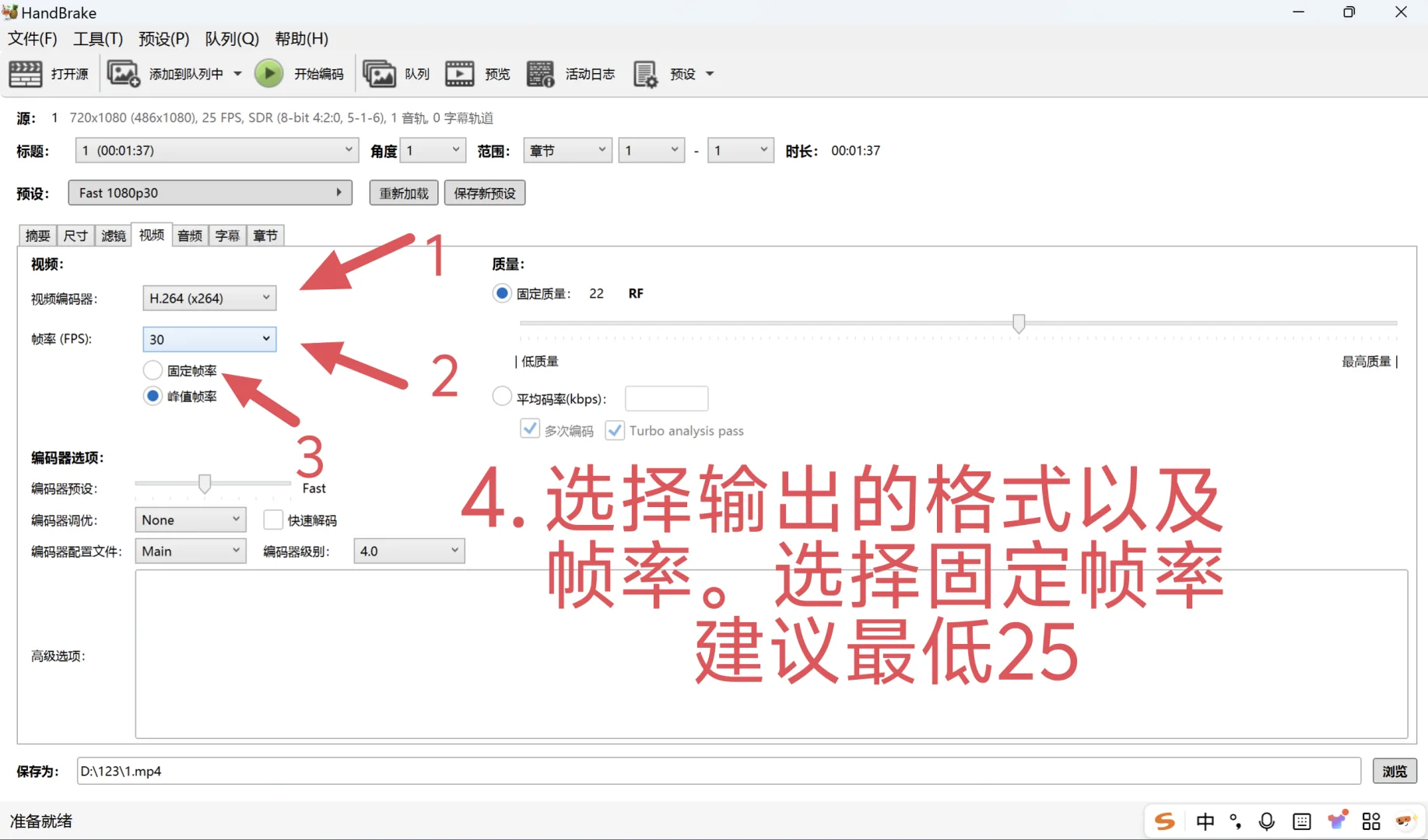Viewport: 1428px width, 840px height.
Task: Open the 工具(T) menu
Action: (x=98, y=39)
